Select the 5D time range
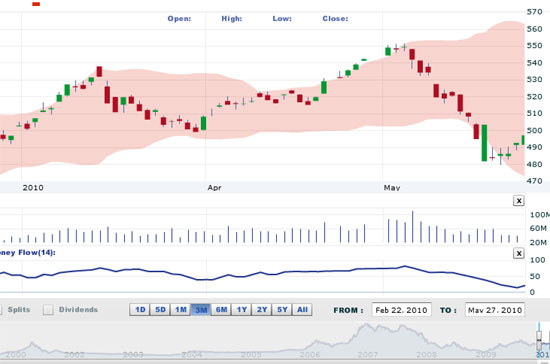Viewport: 550px width, 364px height. coord(160,310)
